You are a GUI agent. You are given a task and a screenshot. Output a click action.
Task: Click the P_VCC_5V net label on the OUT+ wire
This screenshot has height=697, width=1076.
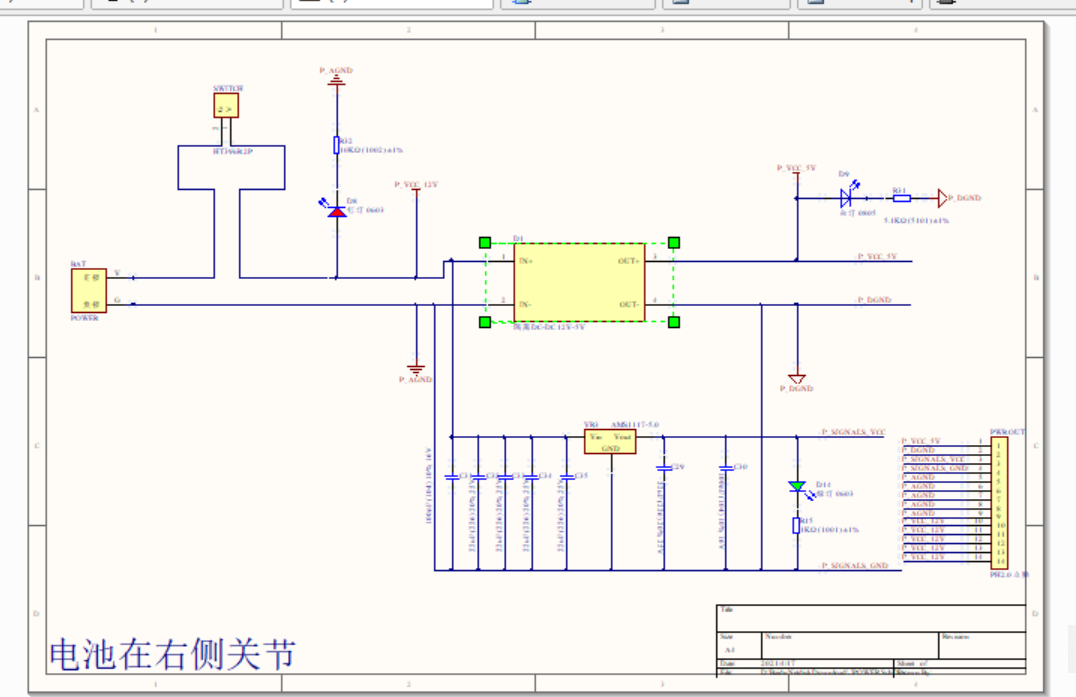(x=877, y=257)
